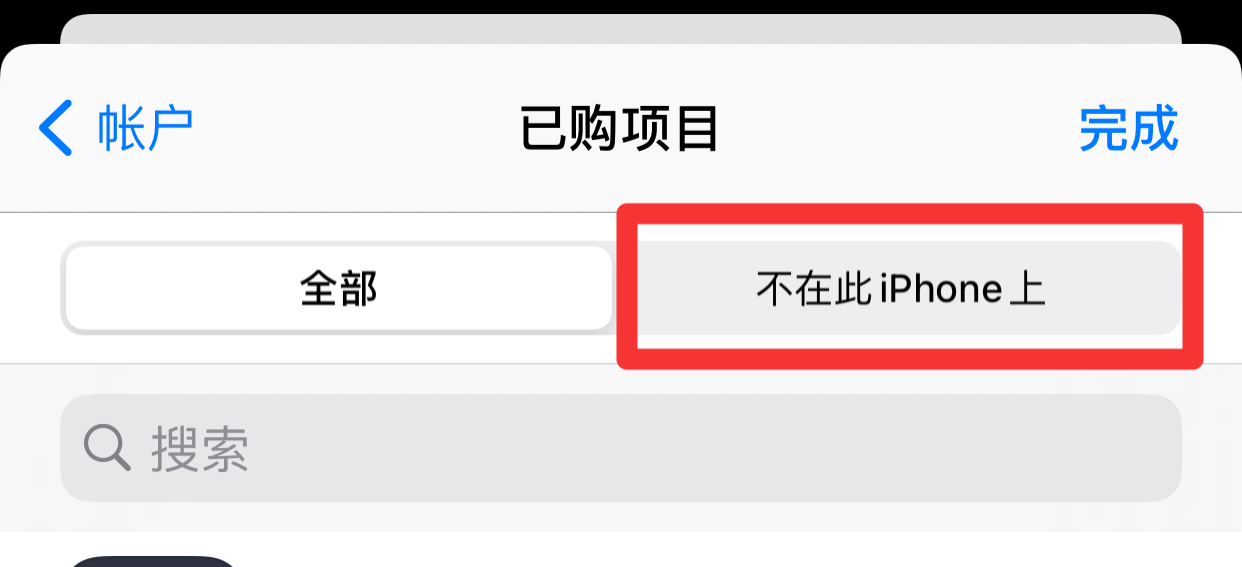This screenshot has height=567, width=1242.
Task: Tap the blue back chevron arrow
Action: (x=56, y=128)
